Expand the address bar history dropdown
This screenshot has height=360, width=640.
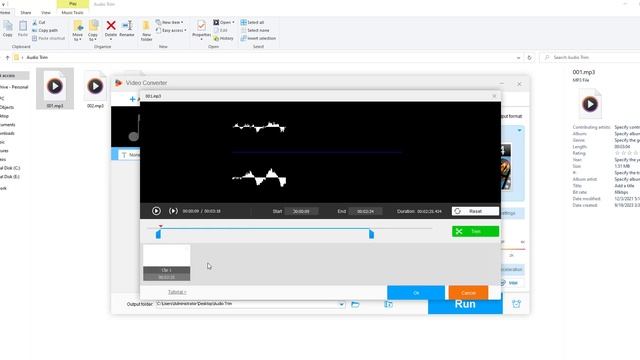(x=518, y=58)
